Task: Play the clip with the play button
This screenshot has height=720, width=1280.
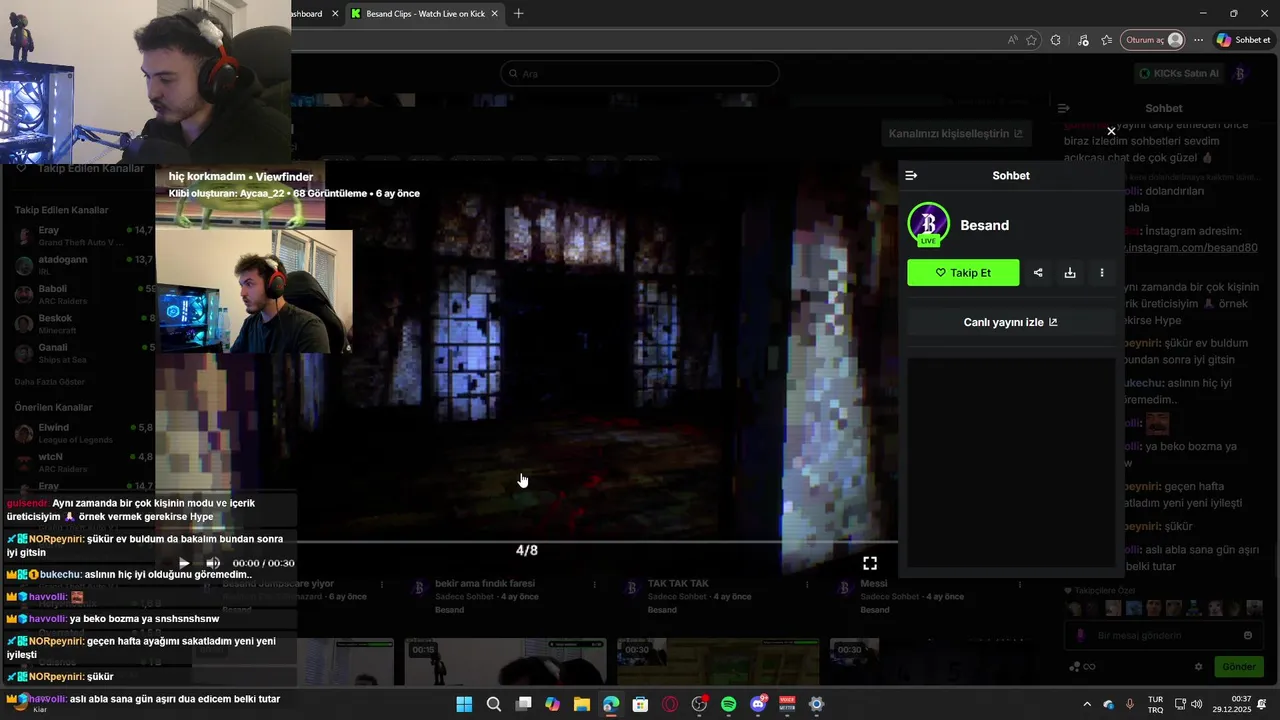Action: click(184, 563)
